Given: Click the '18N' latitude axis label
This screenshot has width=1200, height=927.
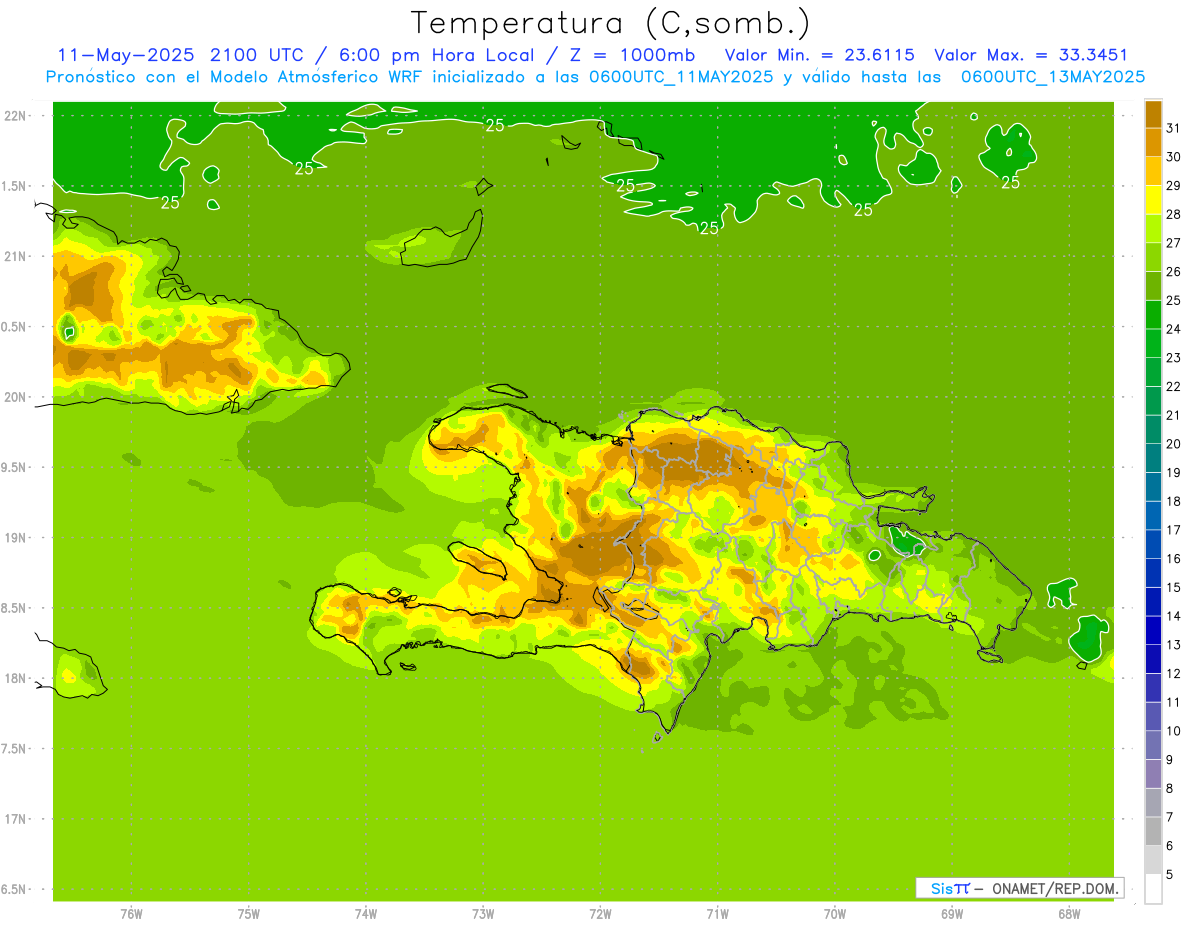Looking at the screenshot, I should [x=16, y=678].
